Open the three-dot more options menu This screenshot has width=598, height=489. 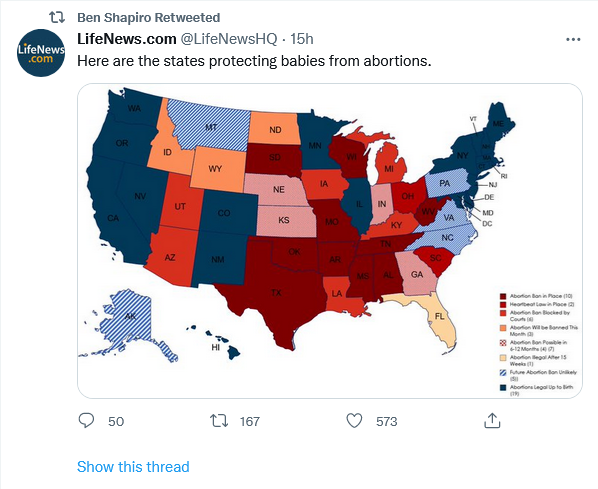click(x=573, y=39)
